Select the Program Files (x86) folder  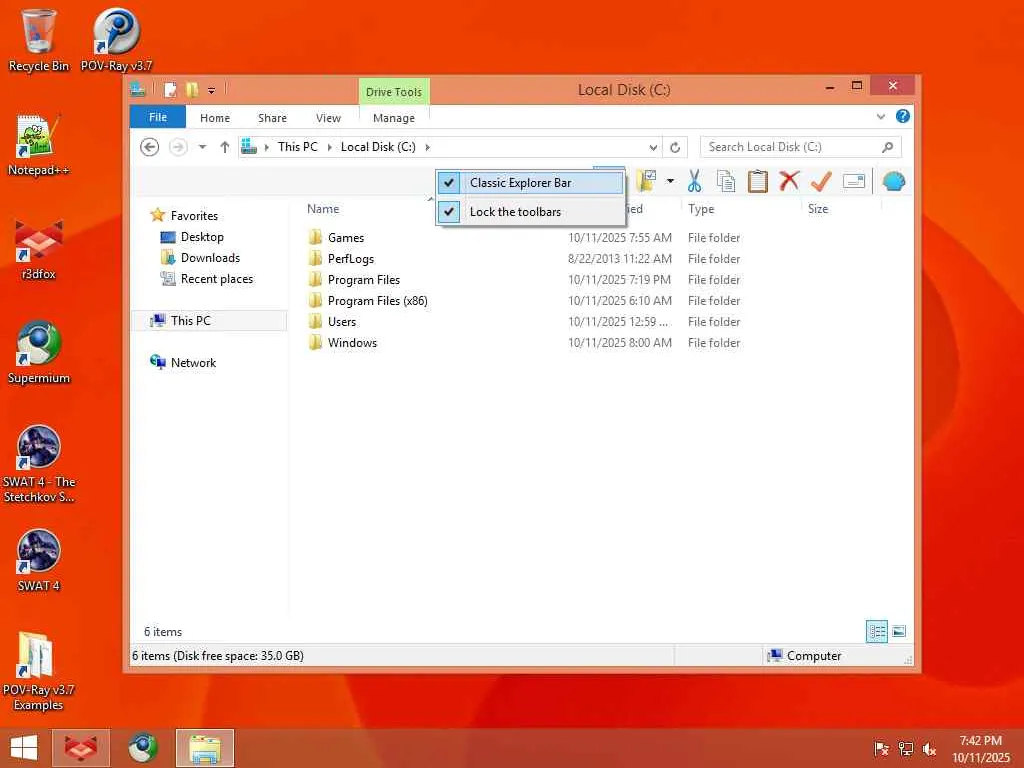(377, 300)
